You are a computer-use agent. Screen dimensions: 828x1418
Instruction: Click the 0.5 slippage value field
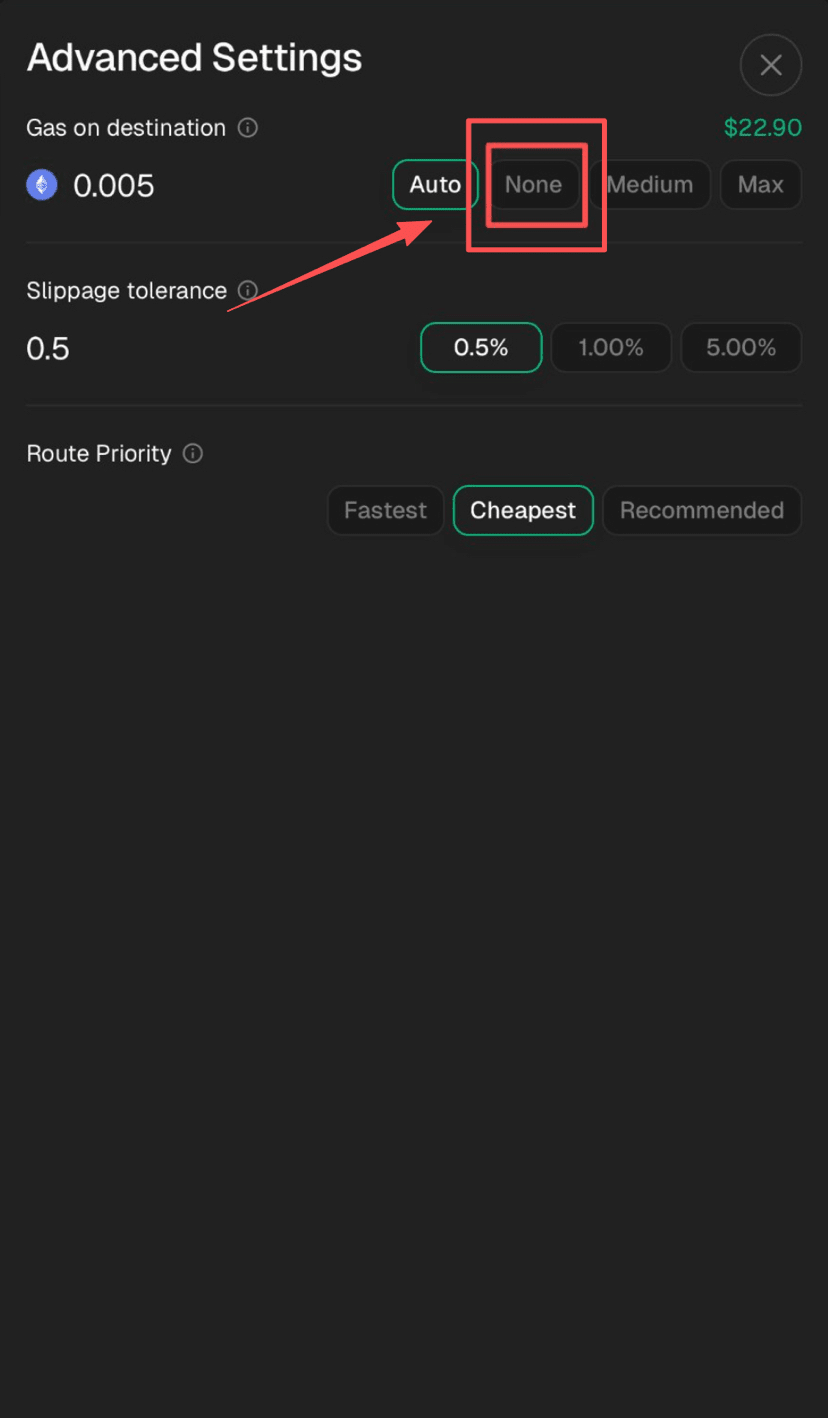pos(48,349)
